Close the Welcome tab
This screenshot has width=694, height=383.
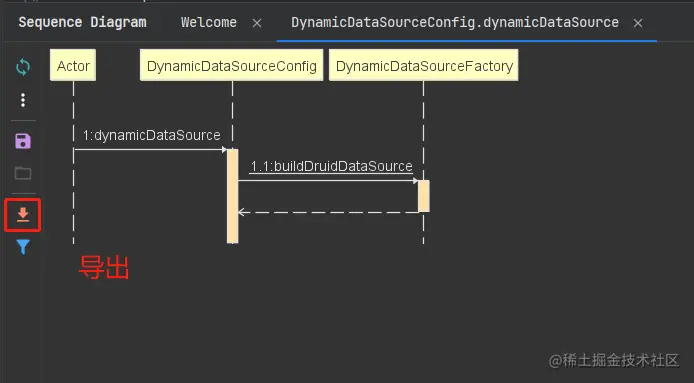pyautogui.click(x=257, y=23)
